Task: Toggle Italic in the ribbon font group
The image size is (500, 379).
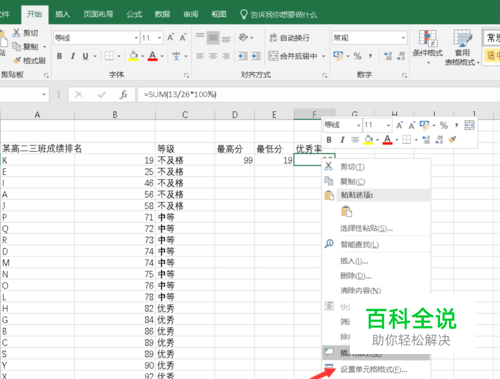Action: [72, 56]
